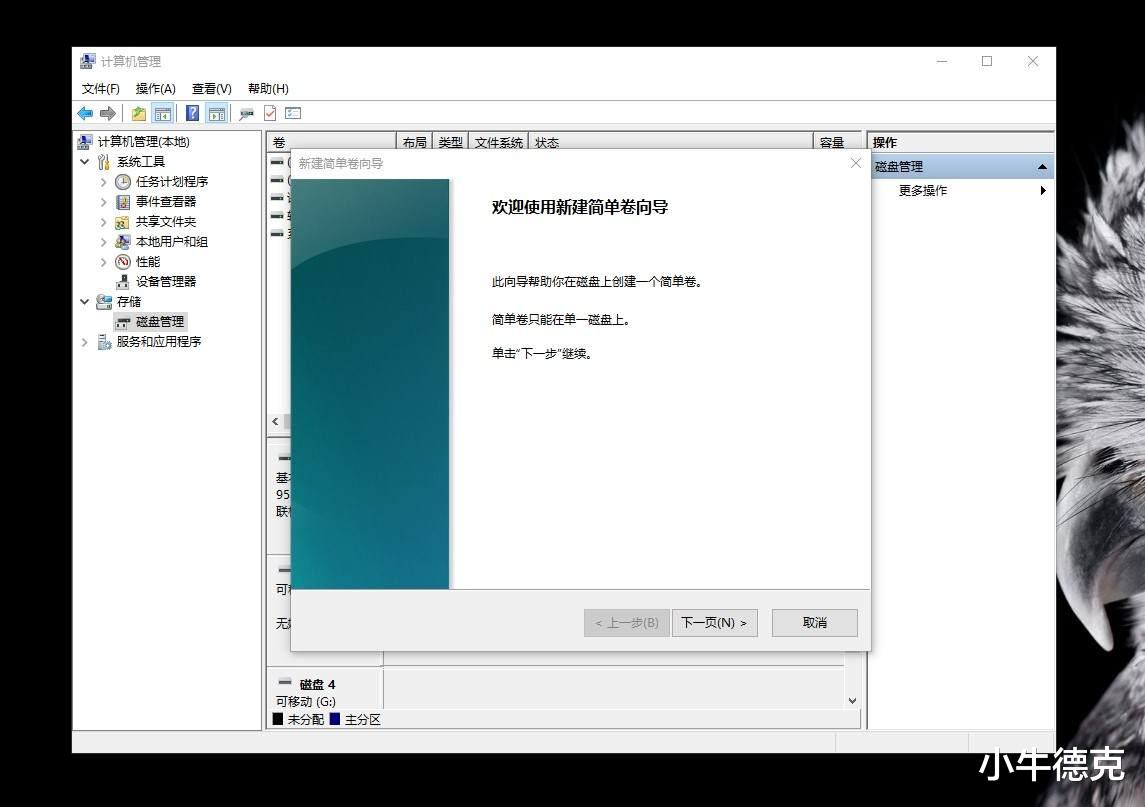
Task: Click the disk properties toolbar icon
Action: 245,112
